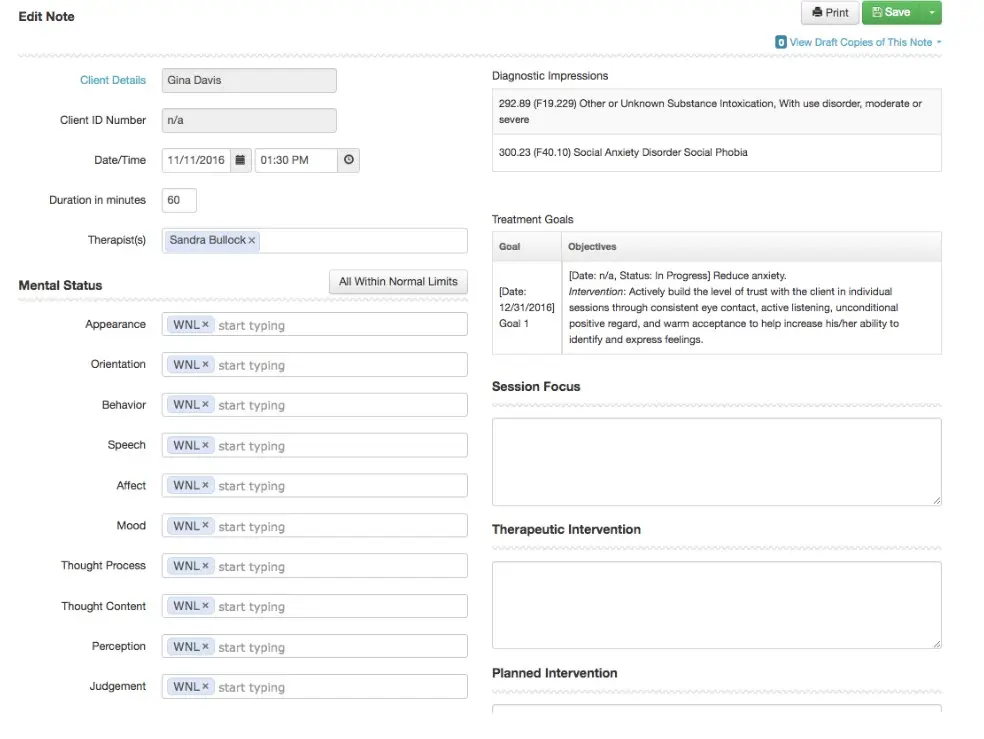Click the Duration in minutes field
The image size is (984, 739).
point(178,200)
